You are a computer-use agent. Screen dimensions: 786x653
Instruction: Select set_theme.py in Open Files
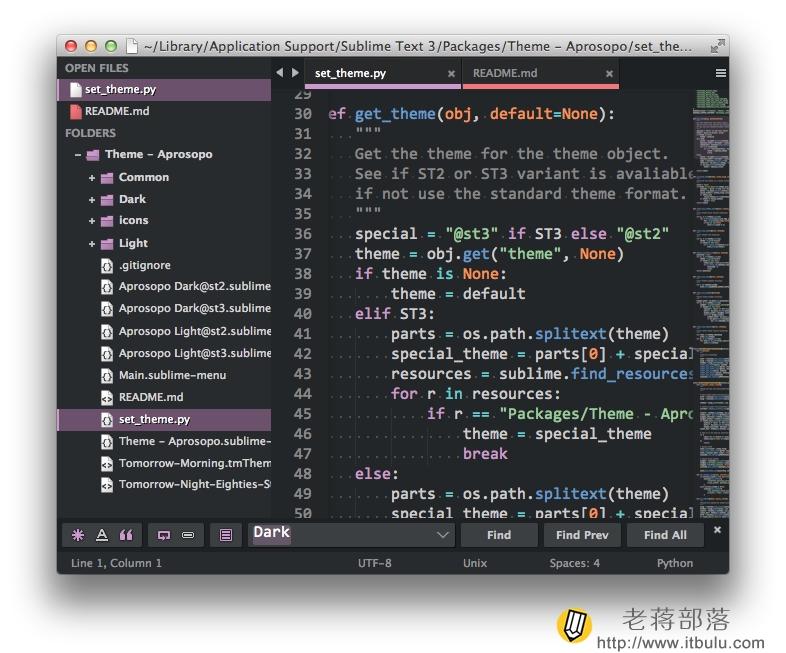coord(164,90)
